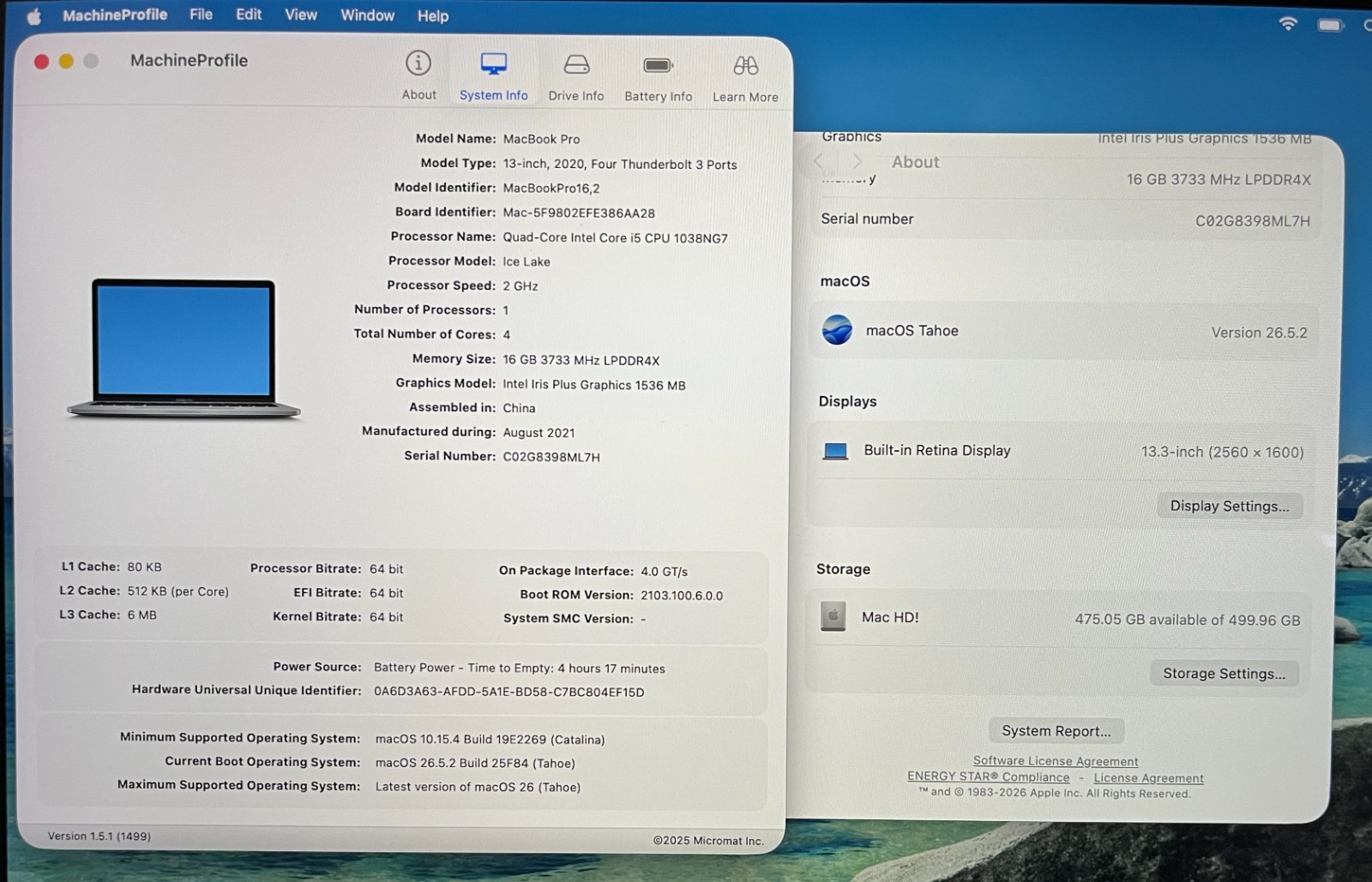This screenshot has width=1372, height=882.
Task: Close the MachineProfile window with red button
Action: click(x=41, y=61)
